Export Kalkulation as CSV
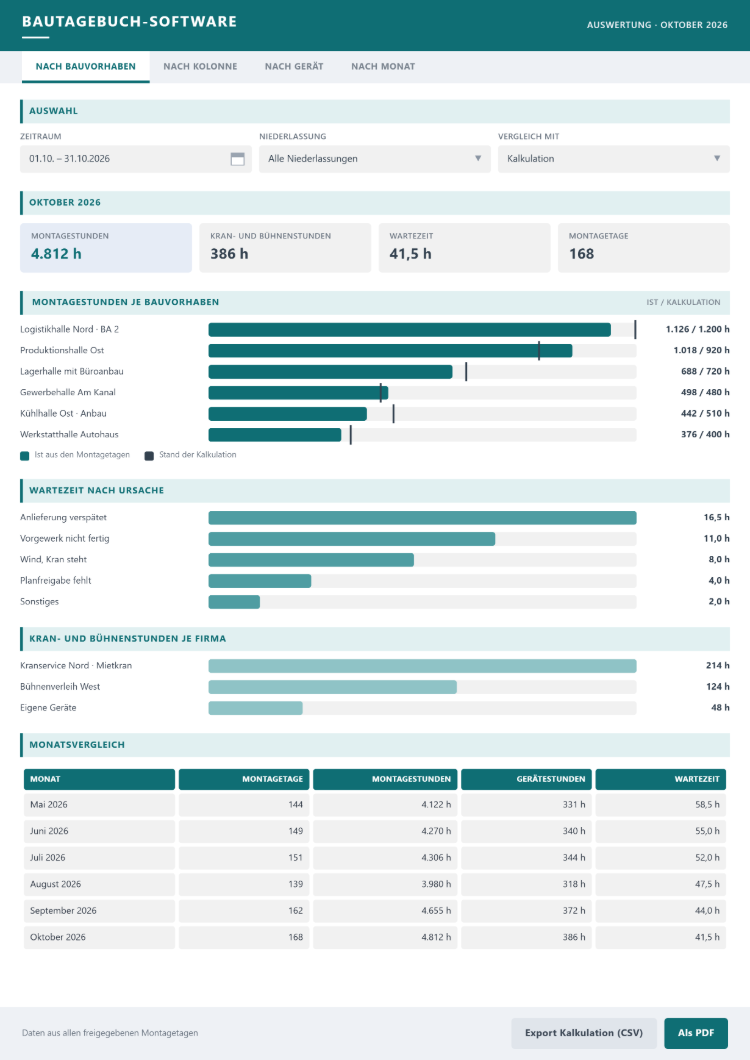The width and height of the screenshot is (750, 1060). [584, 1033]
